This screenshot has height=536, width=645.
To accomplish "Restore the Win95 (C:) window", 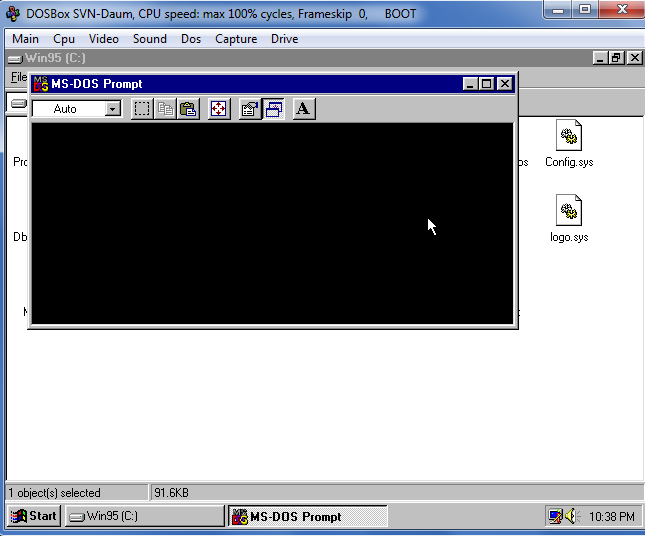I will (617, 58).
